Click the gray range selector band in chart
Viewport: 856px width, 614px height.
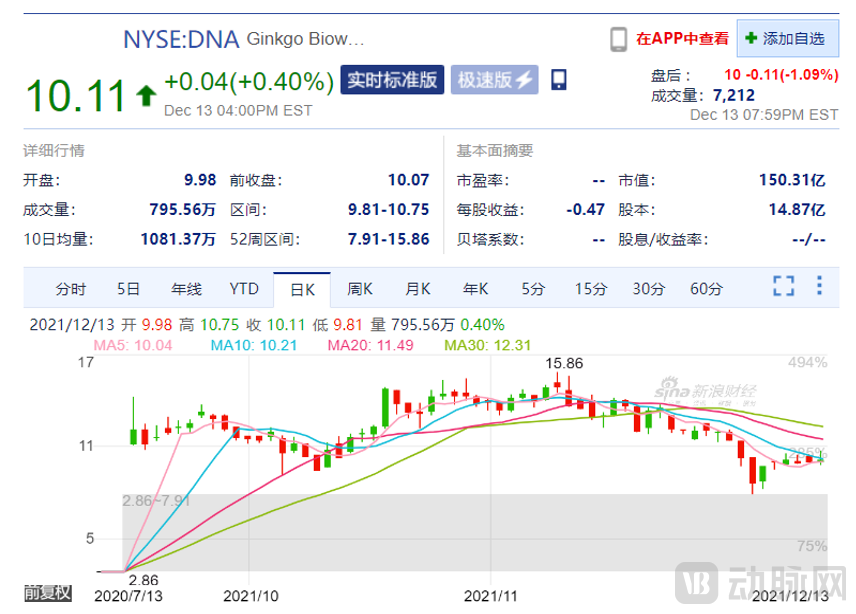474,530
